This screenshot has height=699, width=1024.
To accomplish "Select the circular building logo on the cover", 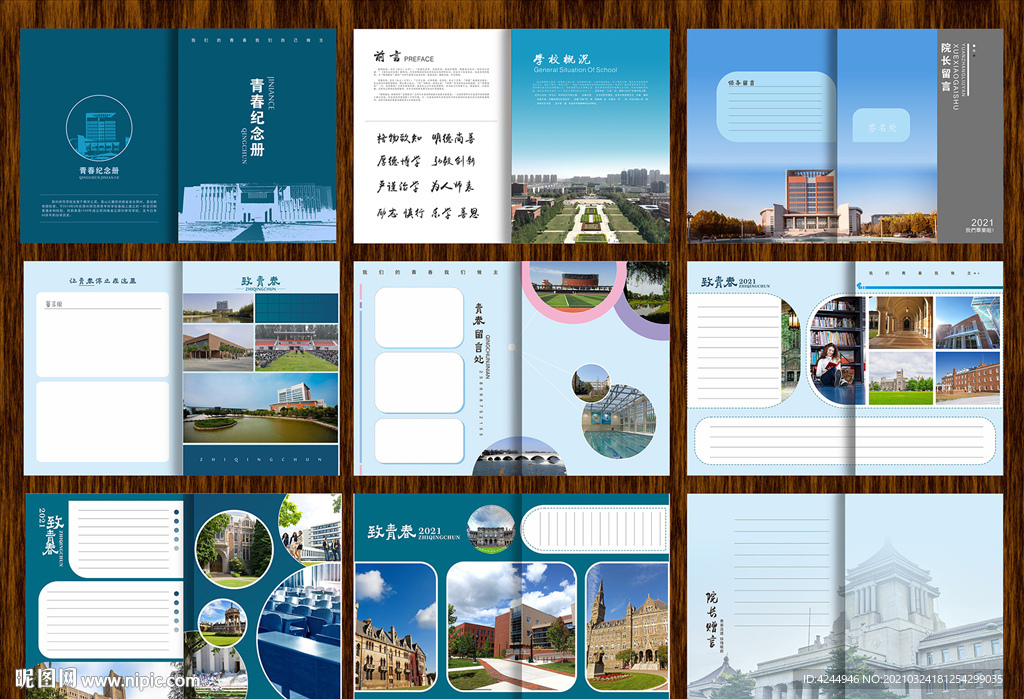I will 99,128.
